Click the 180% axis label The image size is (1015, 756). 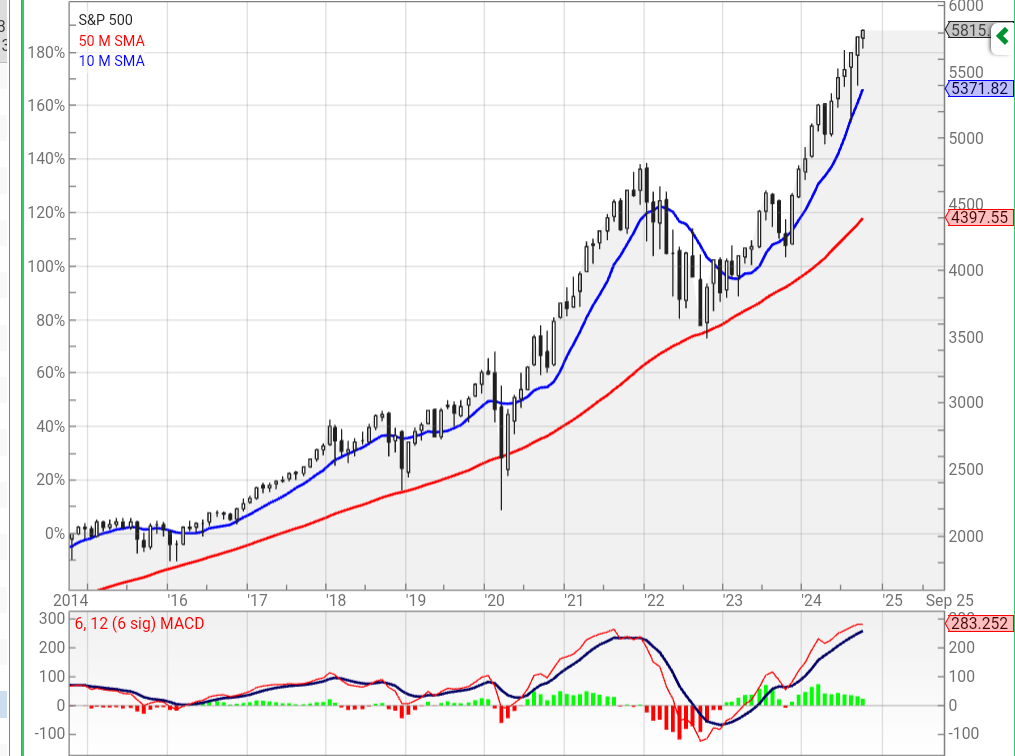(46, 52)
